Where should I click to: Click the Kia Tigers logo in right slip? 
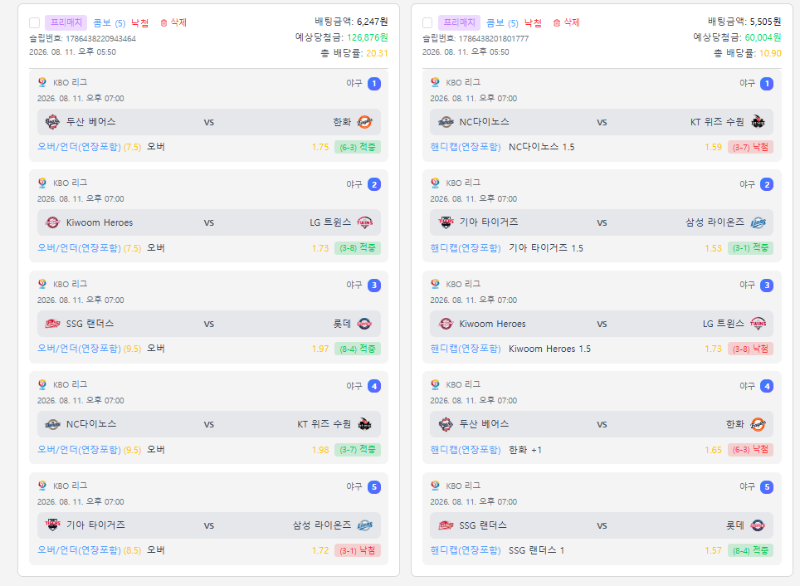(445, 222)
